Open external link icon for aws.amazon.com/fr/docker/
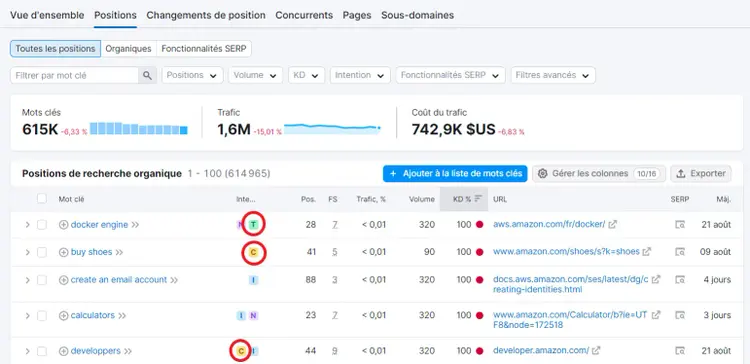 [x=612, y=224]
